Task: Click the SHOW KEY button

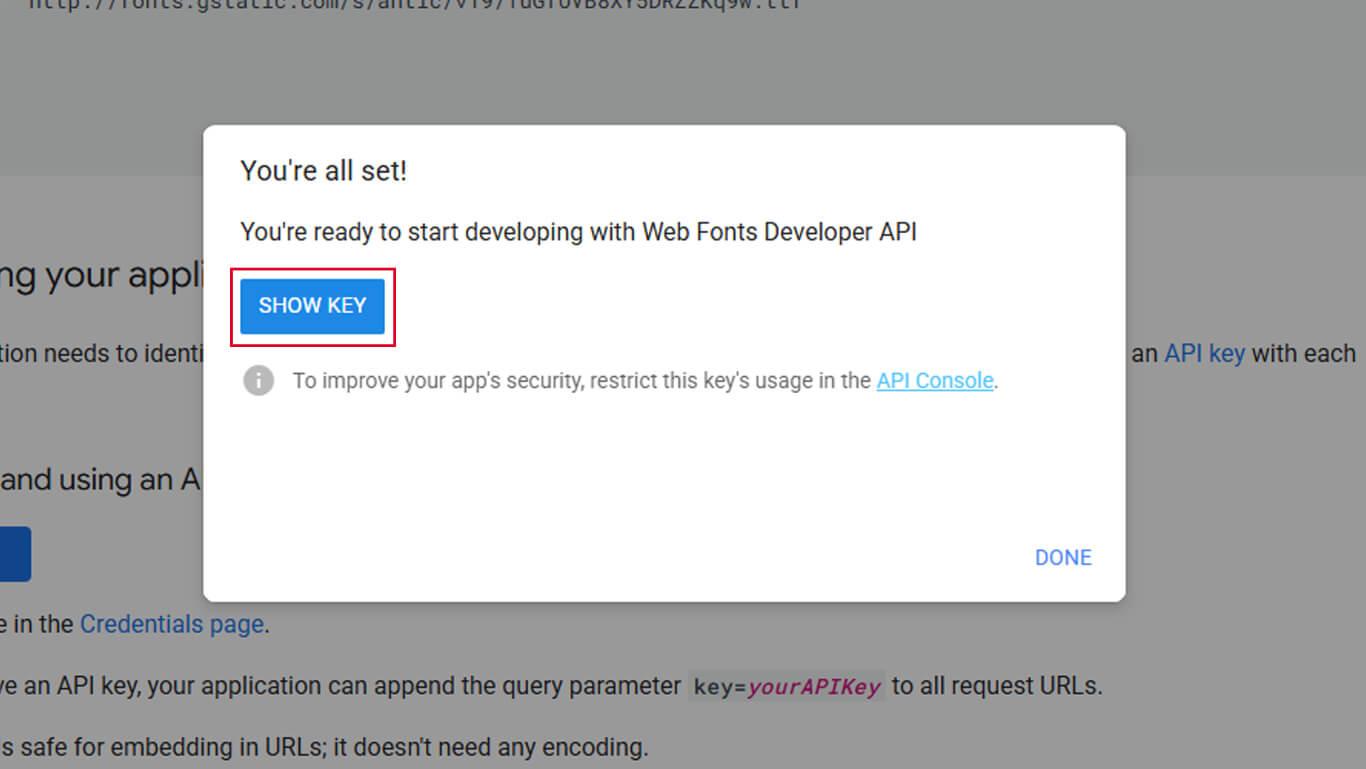Action: (312, 306)
